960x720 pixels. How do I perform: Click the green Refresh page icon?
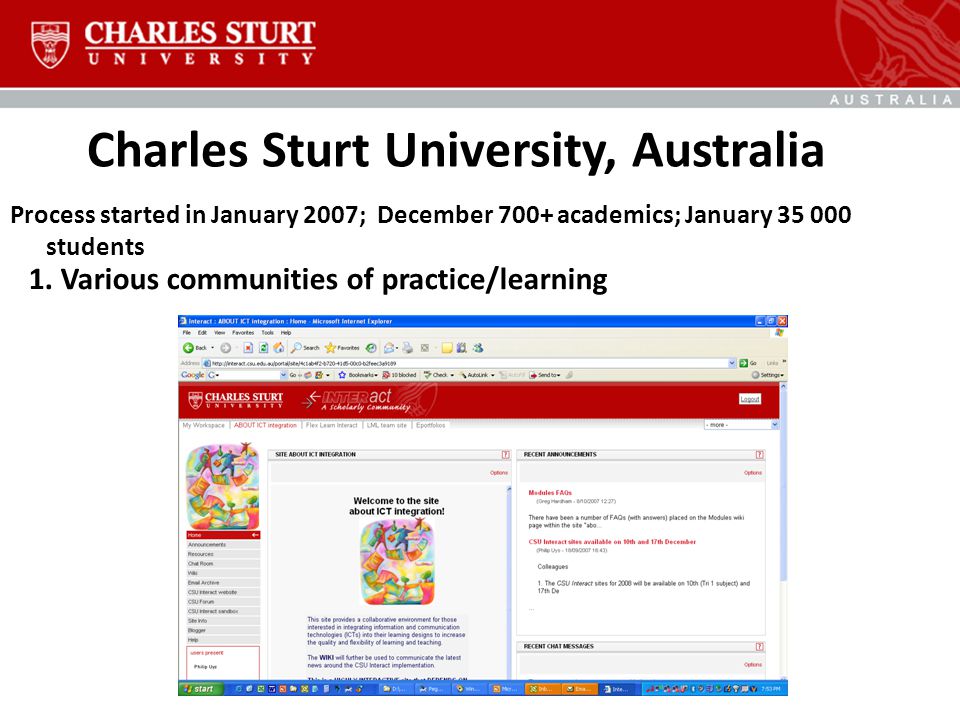pos(263,348)
